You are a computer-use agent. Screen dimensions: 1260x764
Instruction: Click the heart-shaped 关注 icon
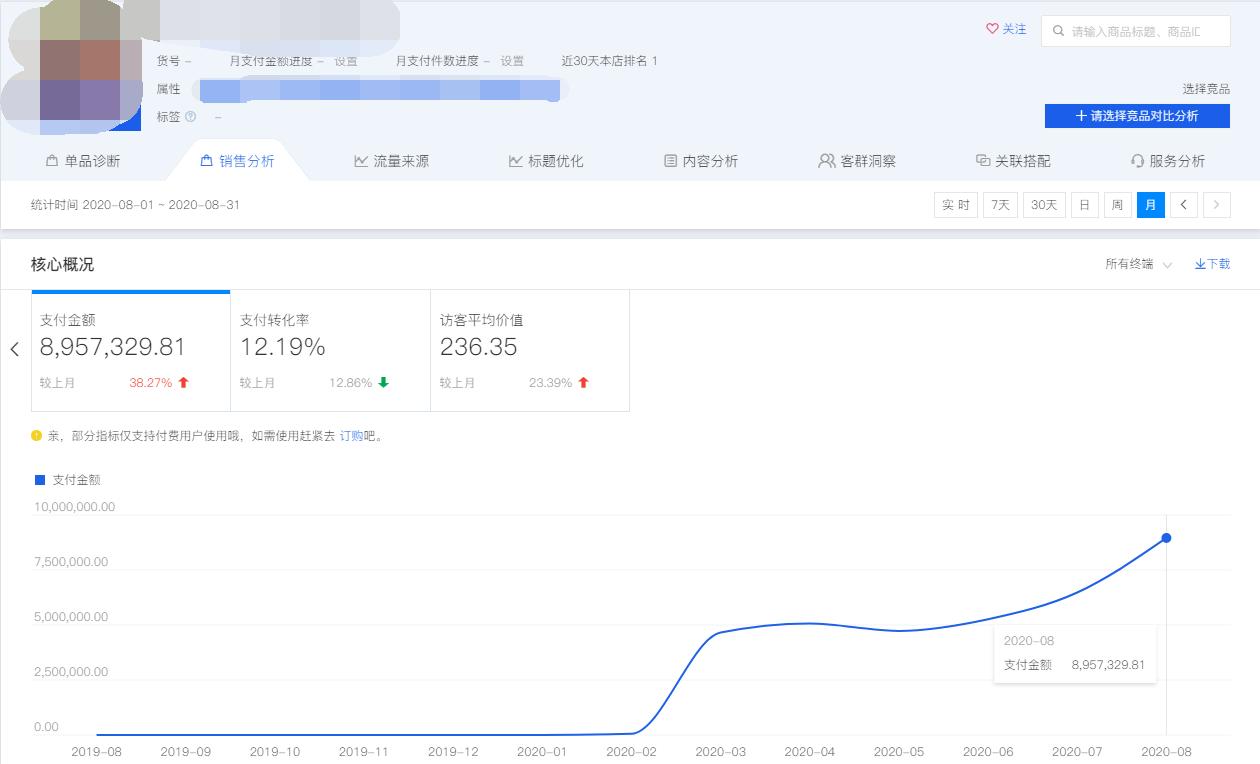pos(993,30)
